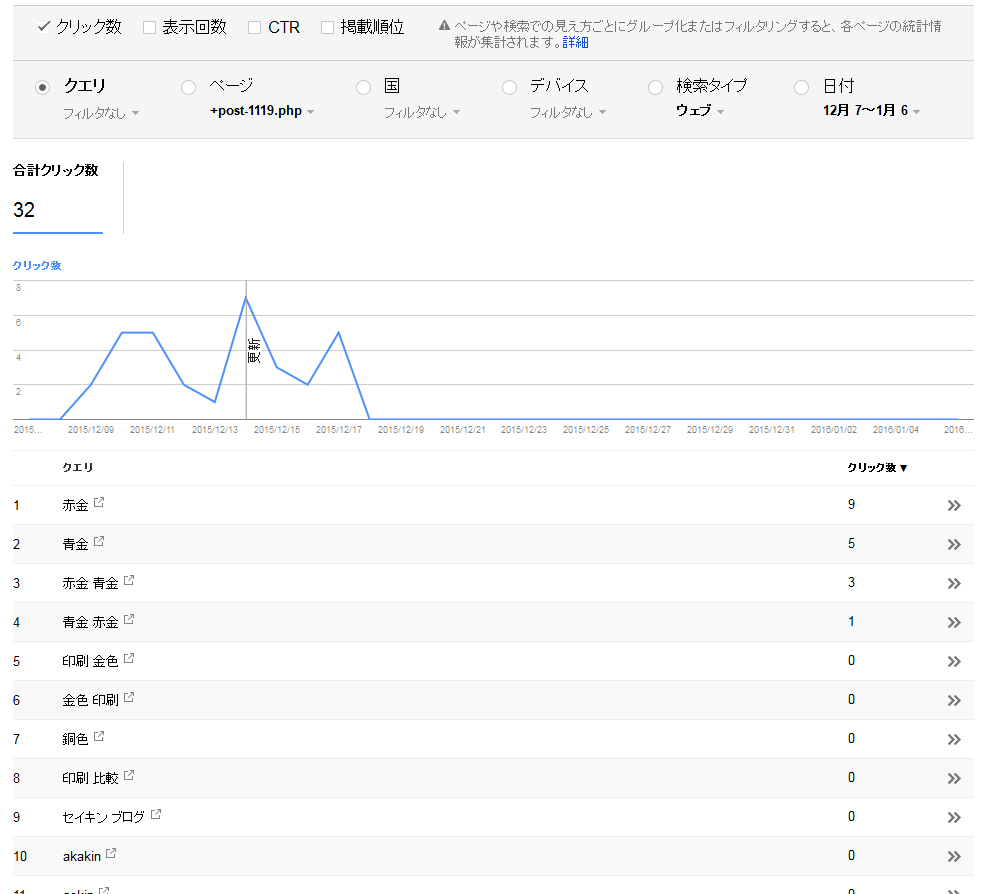Click external link icon beside "青金"
The width and height of the screenshot is (986, 894).
pos(97,543)
